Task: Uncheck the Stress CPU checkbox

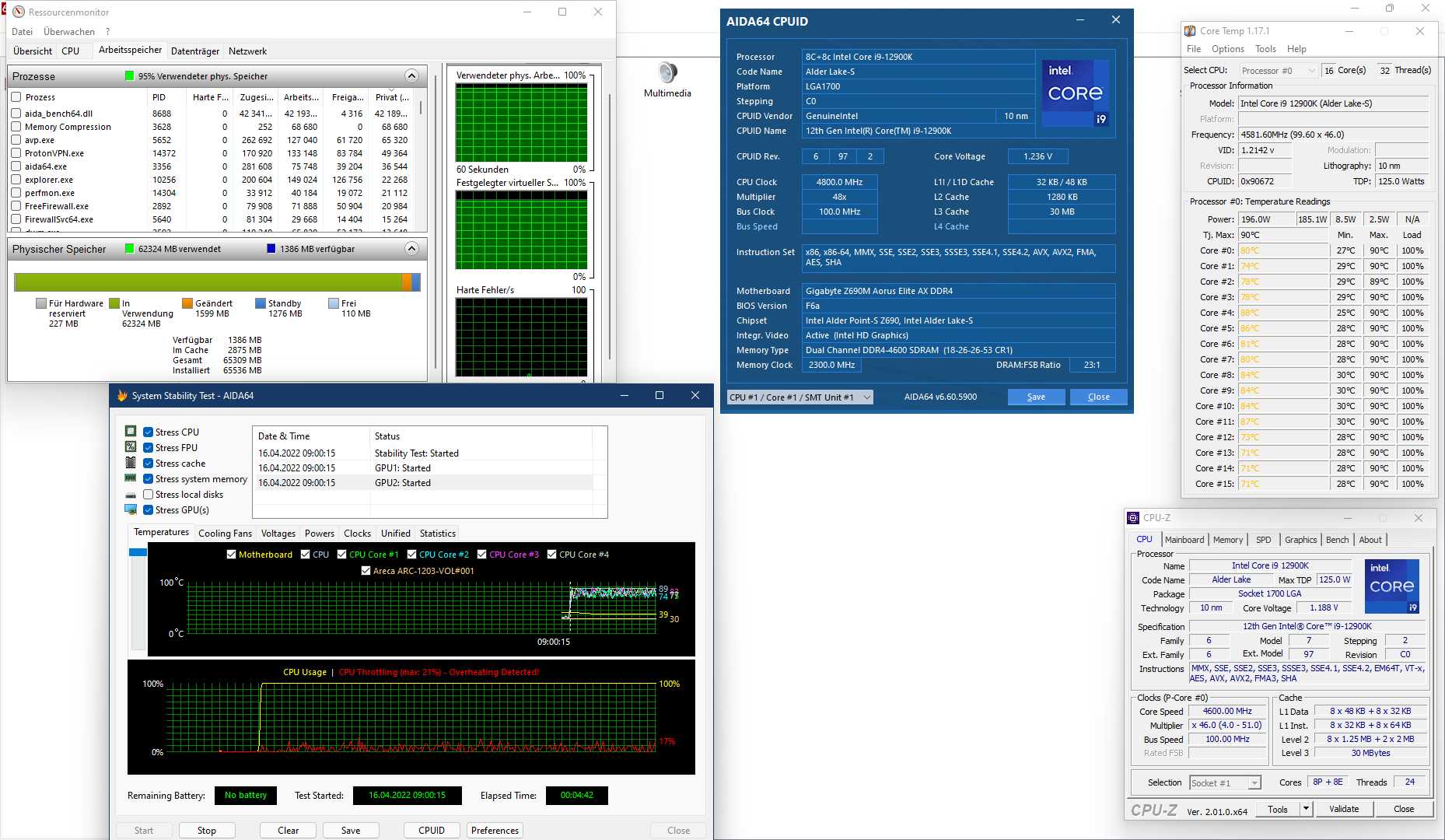Action: 149,432
